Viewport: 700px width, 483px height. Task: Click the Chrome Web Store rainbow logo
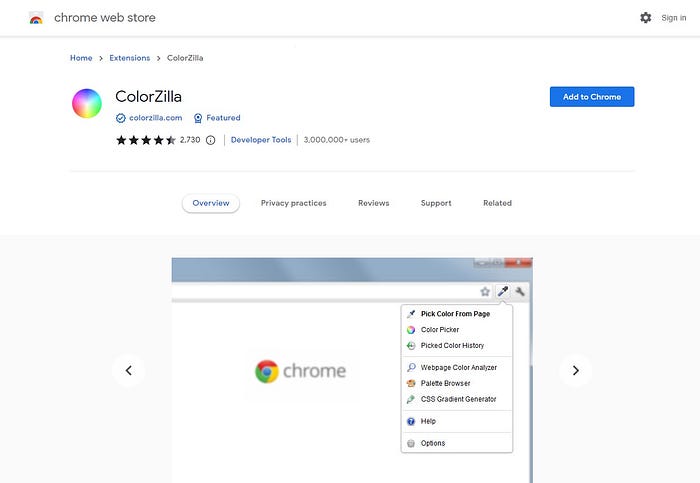click(36, 18)
